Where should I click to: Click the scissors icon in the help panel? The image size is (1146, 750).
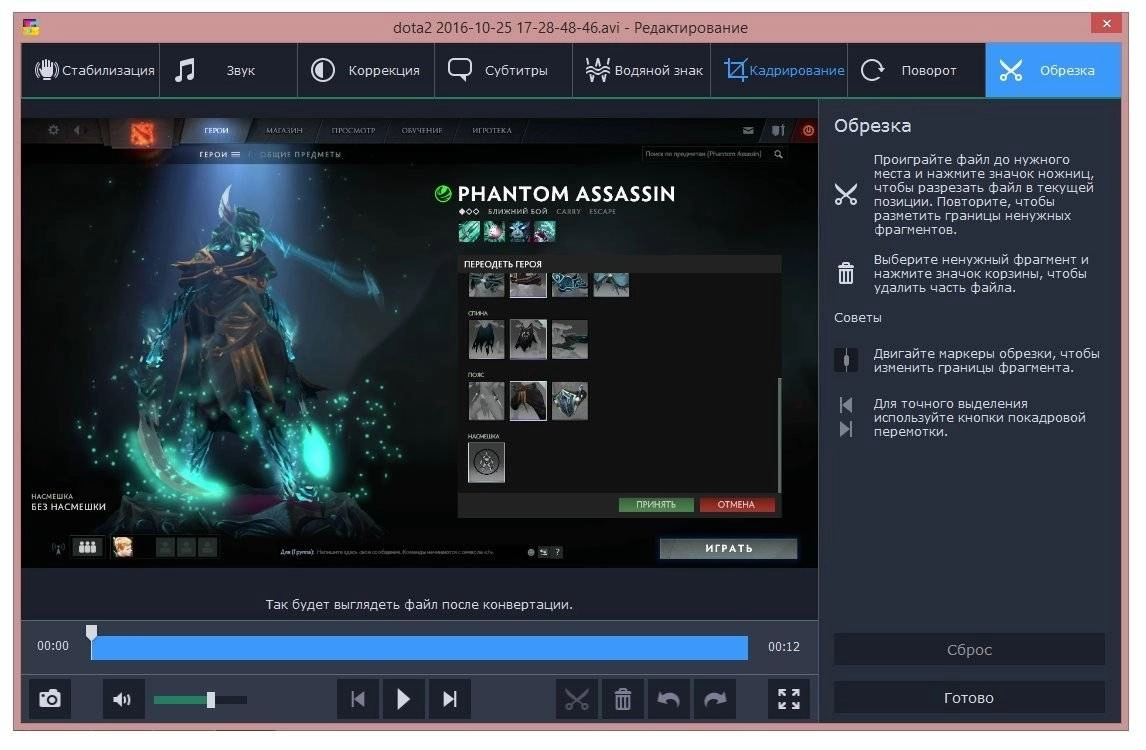[x=846, y=194]
